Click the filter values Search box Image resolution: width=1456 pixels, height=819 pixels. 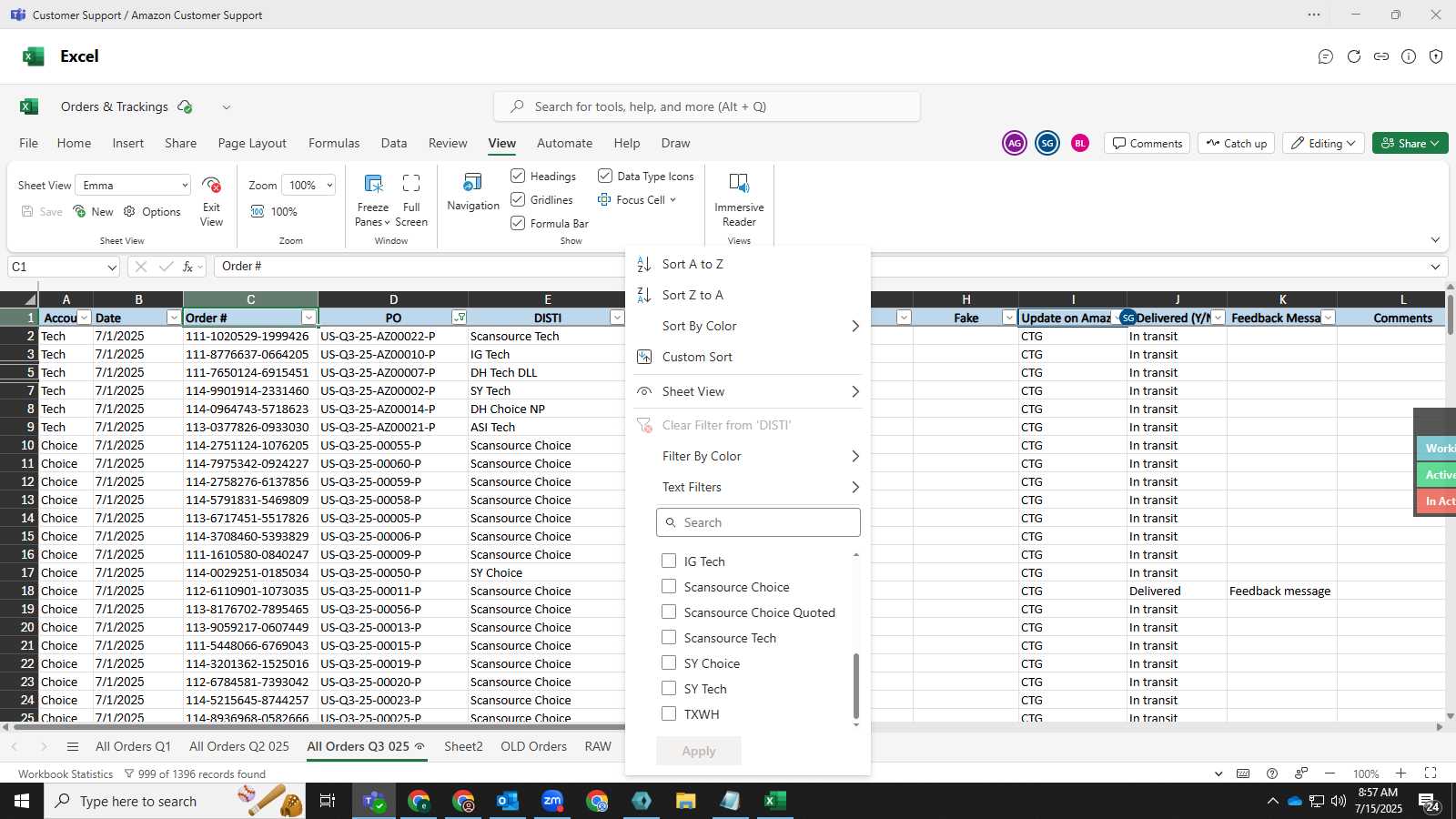coord(758,522)
